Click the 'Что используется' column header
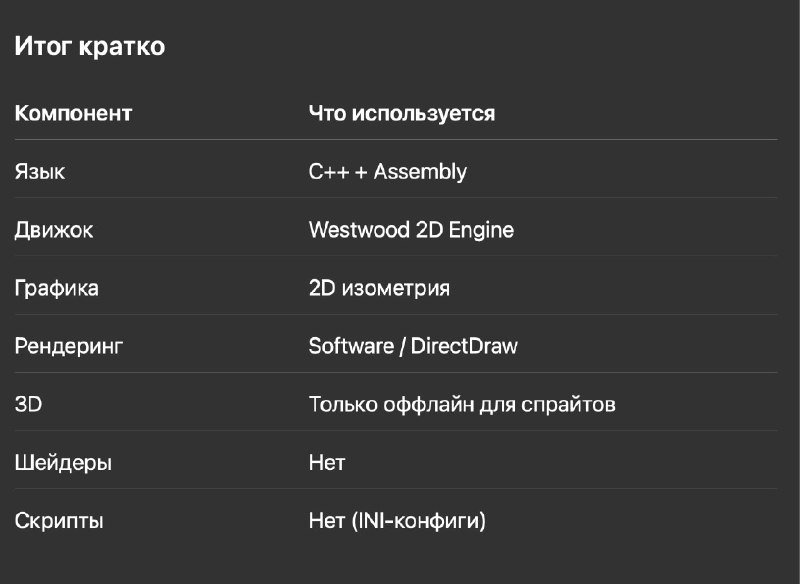This screenshot has width=800, height=584. click(x=401, y=113)
